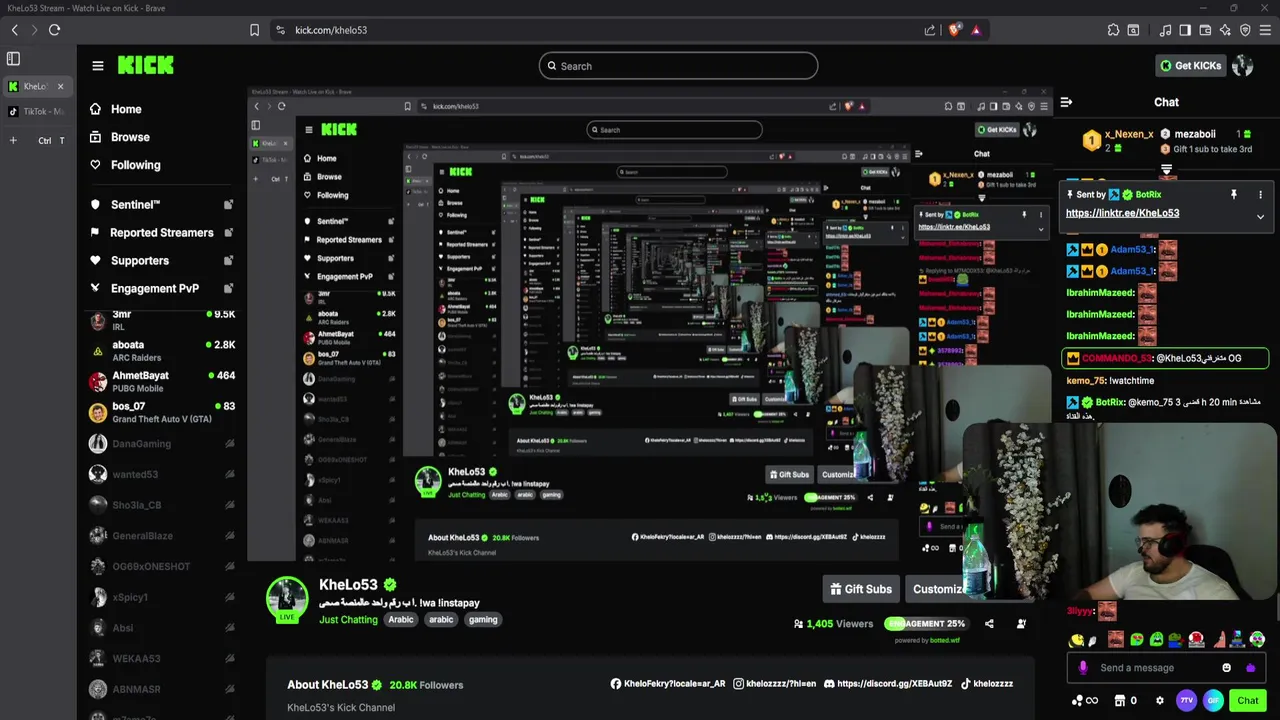Toggle the pin icon next to Engagement PvP
This screenshot has height=720, width=1280.
click(x=228, y=289)
